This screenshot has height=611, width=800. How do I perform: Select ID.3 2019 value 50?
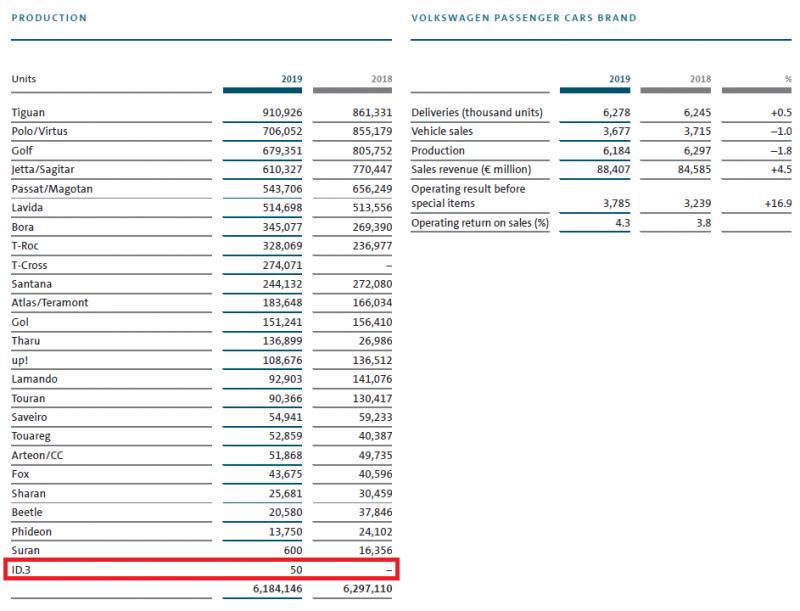point(296,570)
